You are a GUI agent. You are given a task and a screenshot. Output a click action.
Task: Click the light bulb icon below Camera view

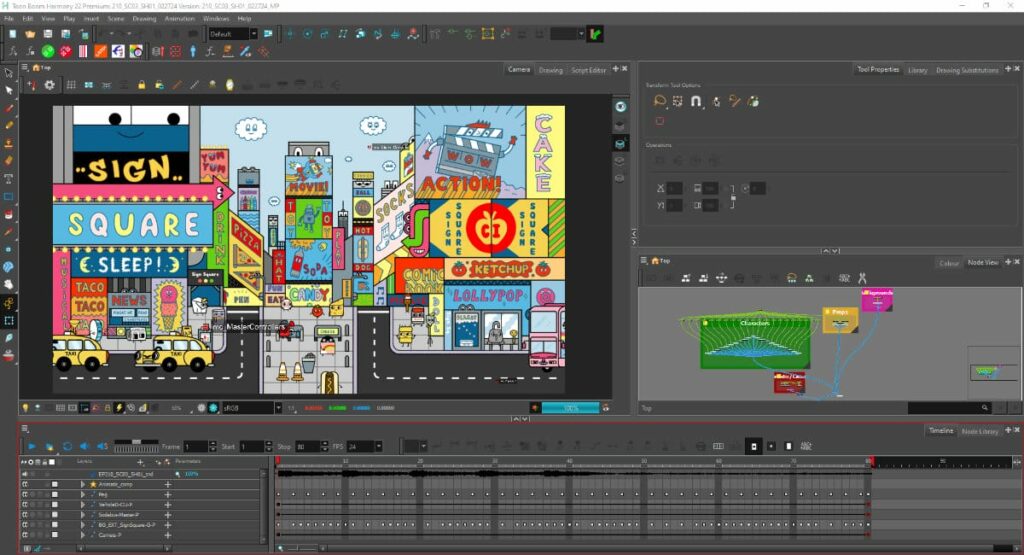coord(25,408)
